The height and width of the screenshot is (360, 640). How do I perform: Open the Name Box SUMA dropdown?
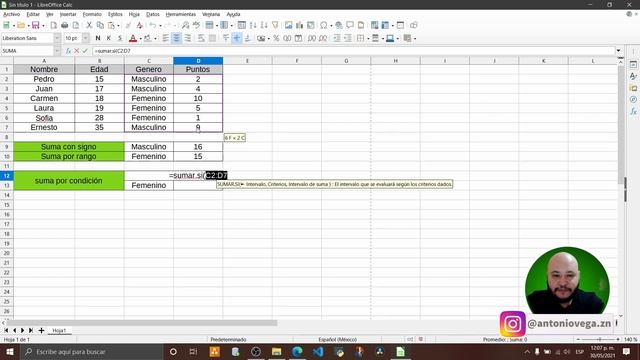[57, 51]
